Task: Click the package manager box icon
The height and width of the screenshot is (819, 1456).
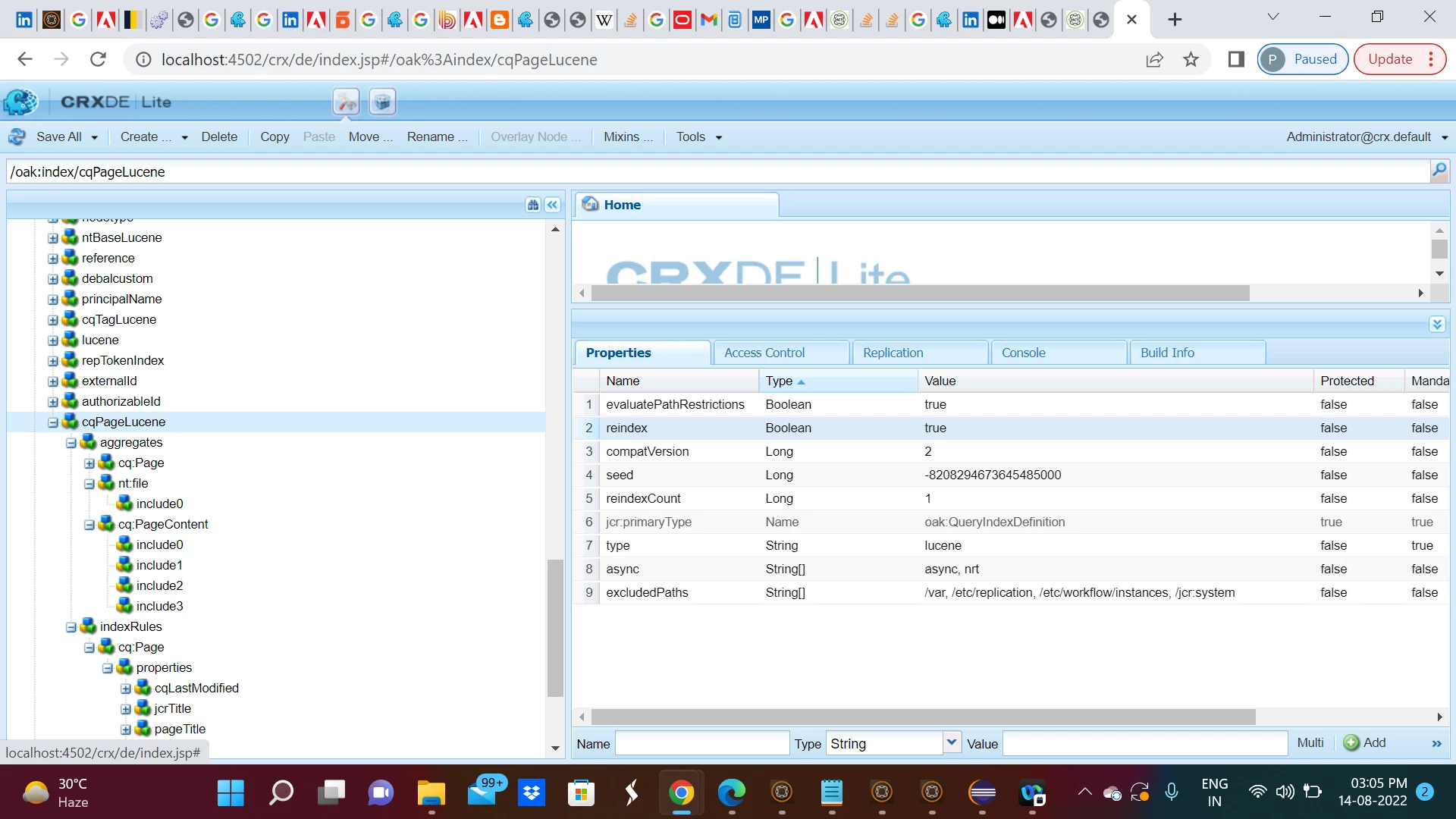Action: point(383,102)
